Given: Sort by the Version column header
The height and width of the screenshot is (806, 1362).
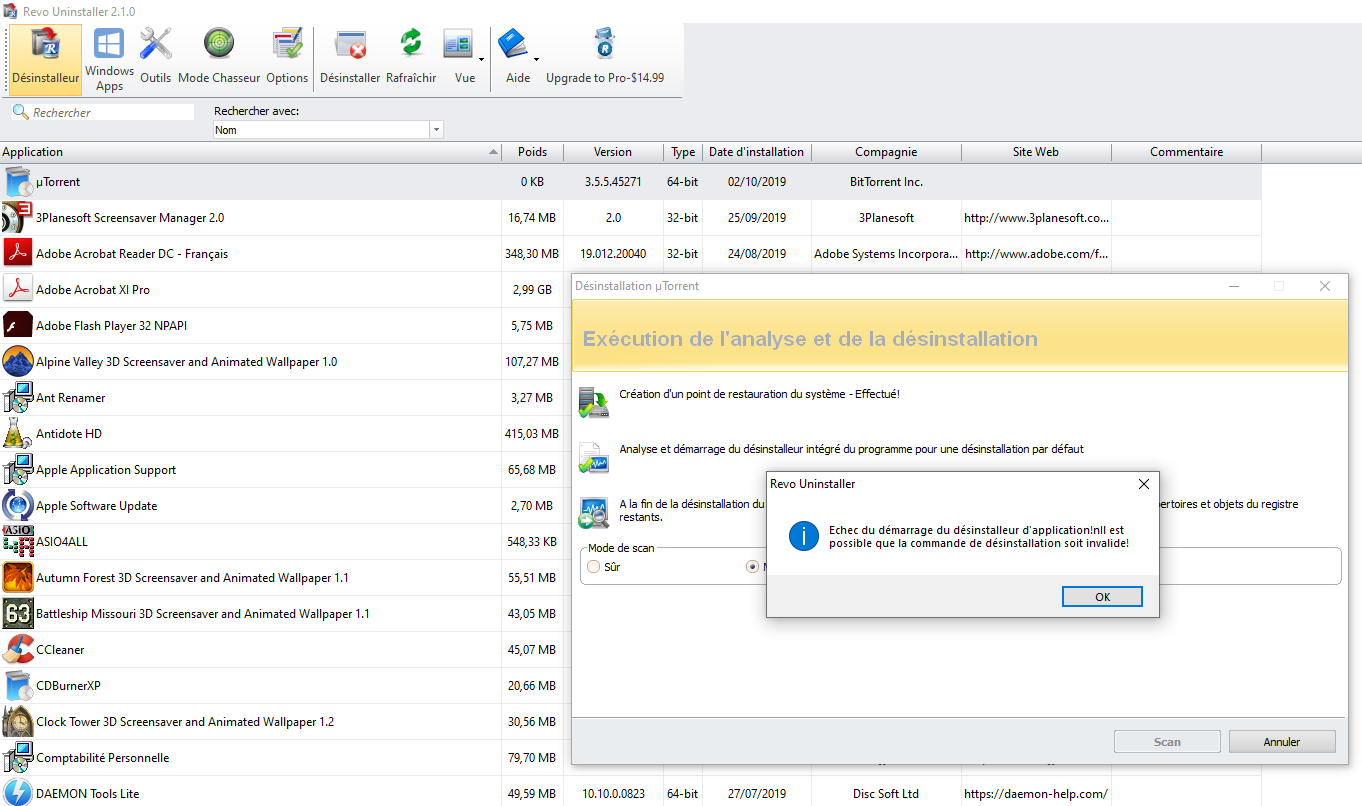Looking at the screenshot, I should pyautogui.click(x=613, y=152).
